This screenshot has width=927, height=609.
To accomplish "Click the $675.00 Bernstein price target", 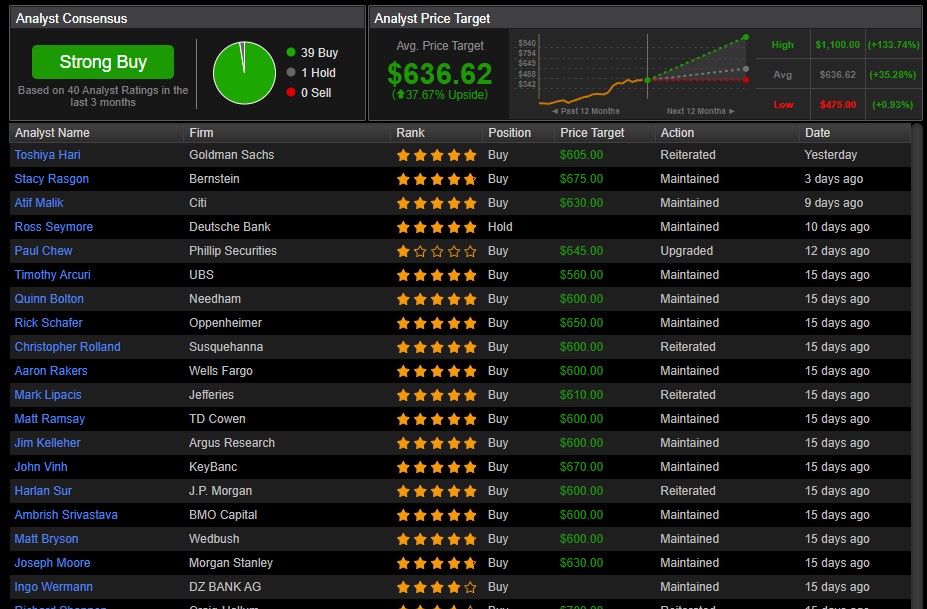I will (582, 179).
